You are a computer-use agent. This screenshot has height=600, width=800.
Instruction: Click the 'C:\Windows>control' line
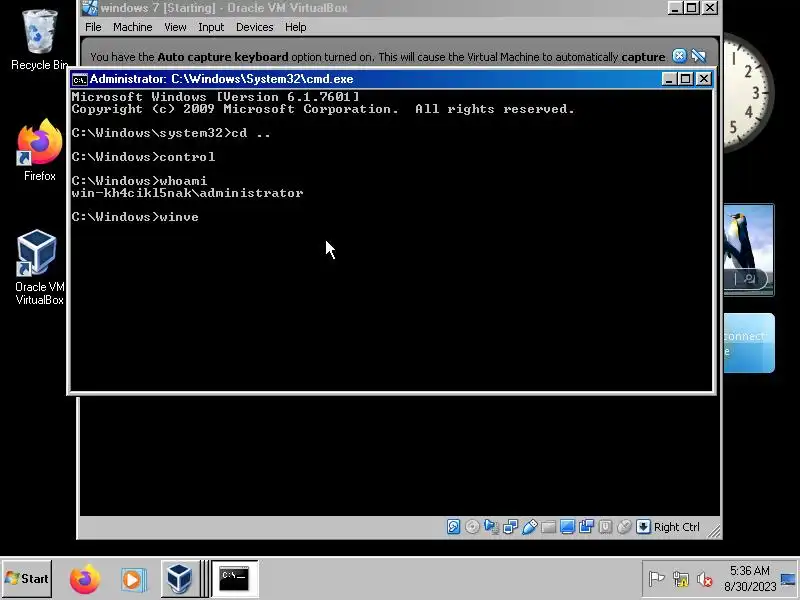pos(143,157)
